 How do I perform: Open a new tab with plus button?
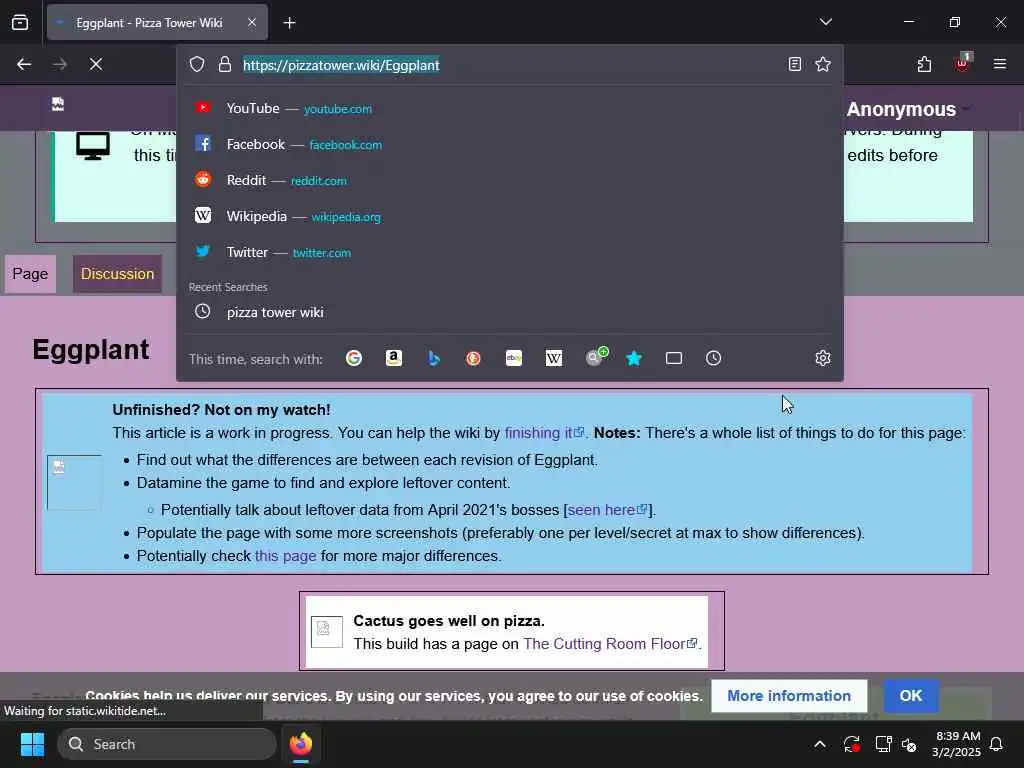[x=289, y=23]
